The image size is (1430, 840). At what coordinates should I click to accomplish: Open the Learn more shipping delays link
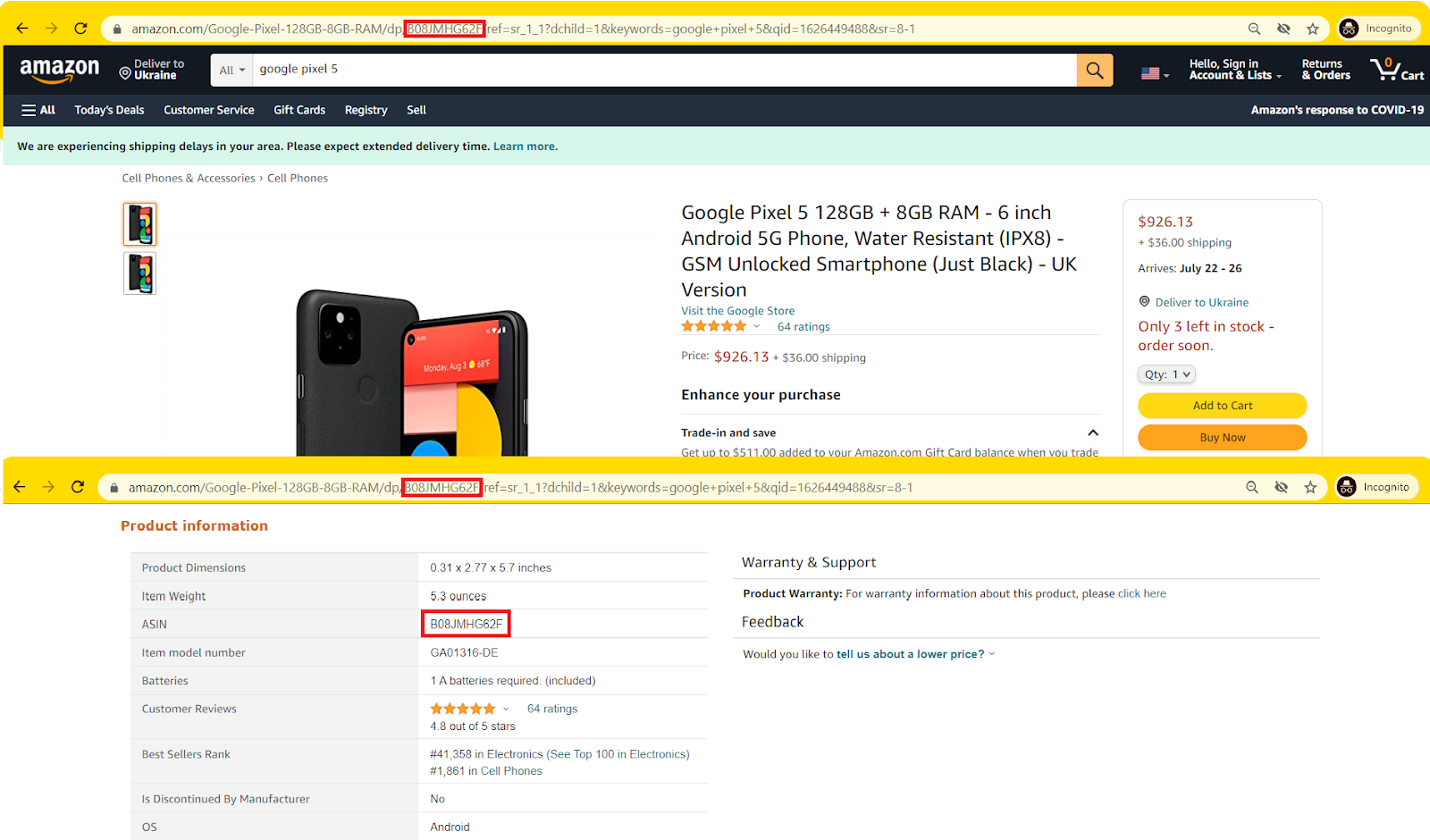point(526,147)
